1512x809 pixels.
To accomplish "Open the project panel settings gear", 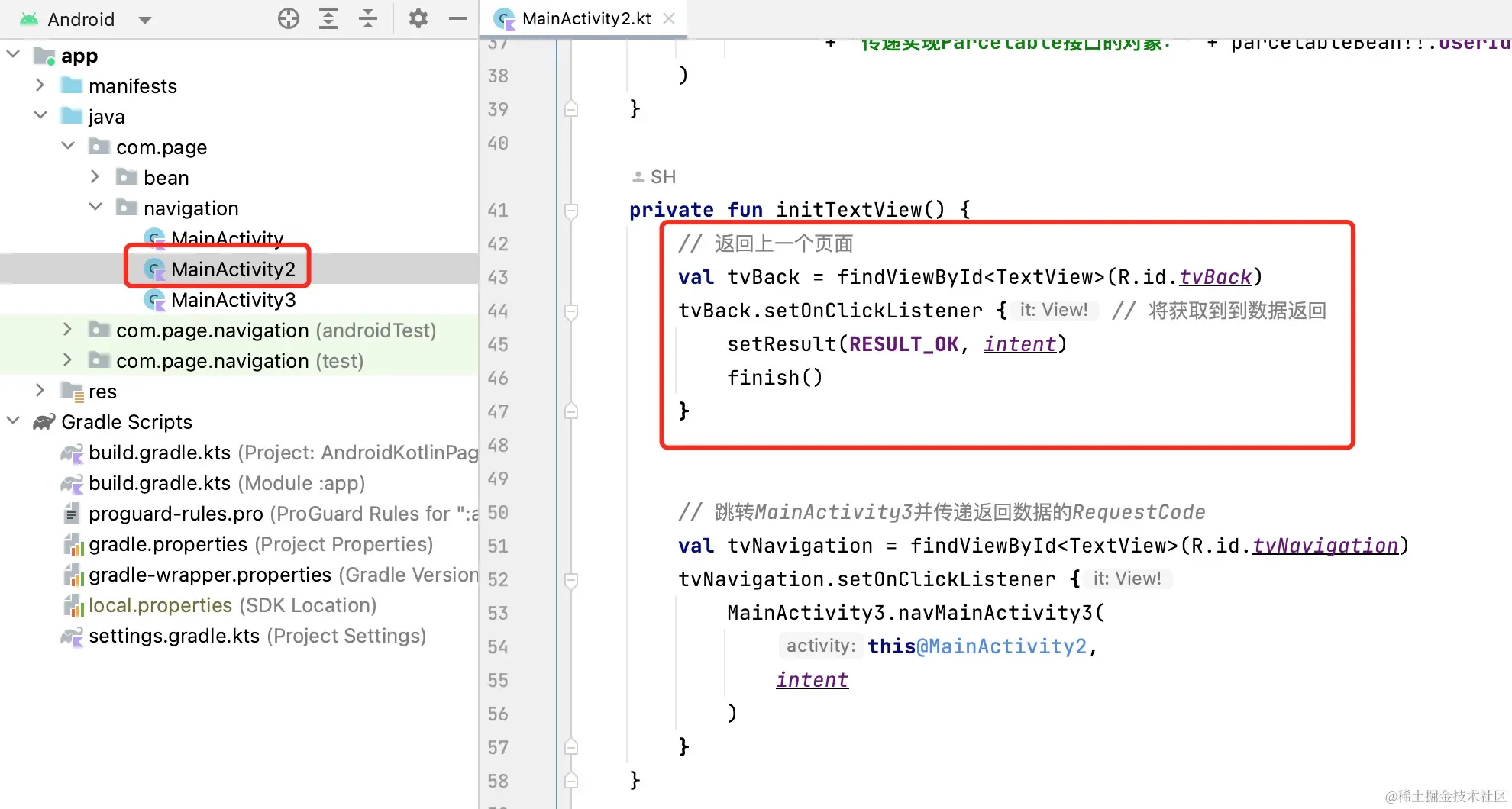I will pyautogui.click(x=418, y=18).
